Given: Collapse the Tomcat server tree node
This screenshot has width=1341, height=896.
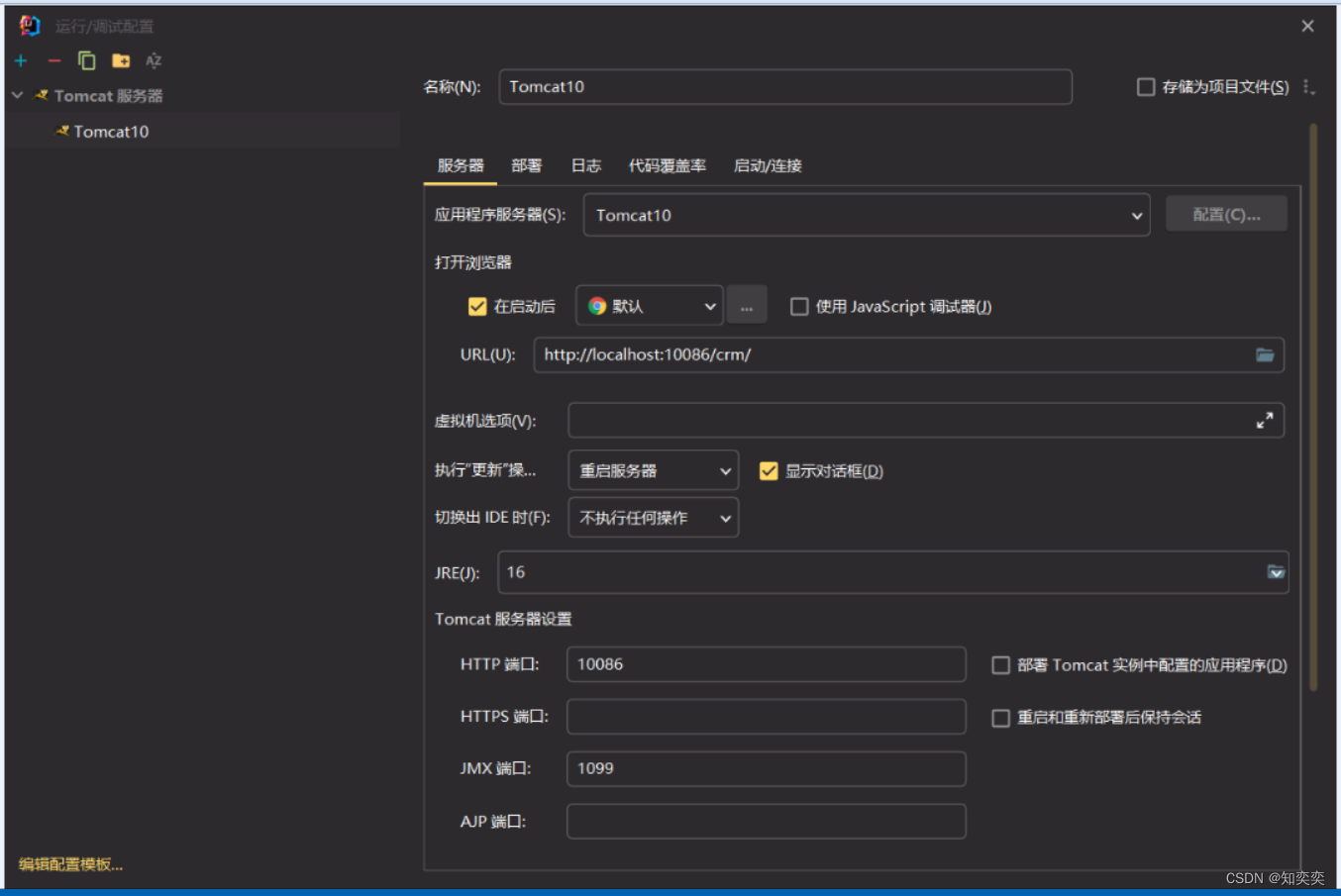Looking at the screenshot, I should 18,96.
